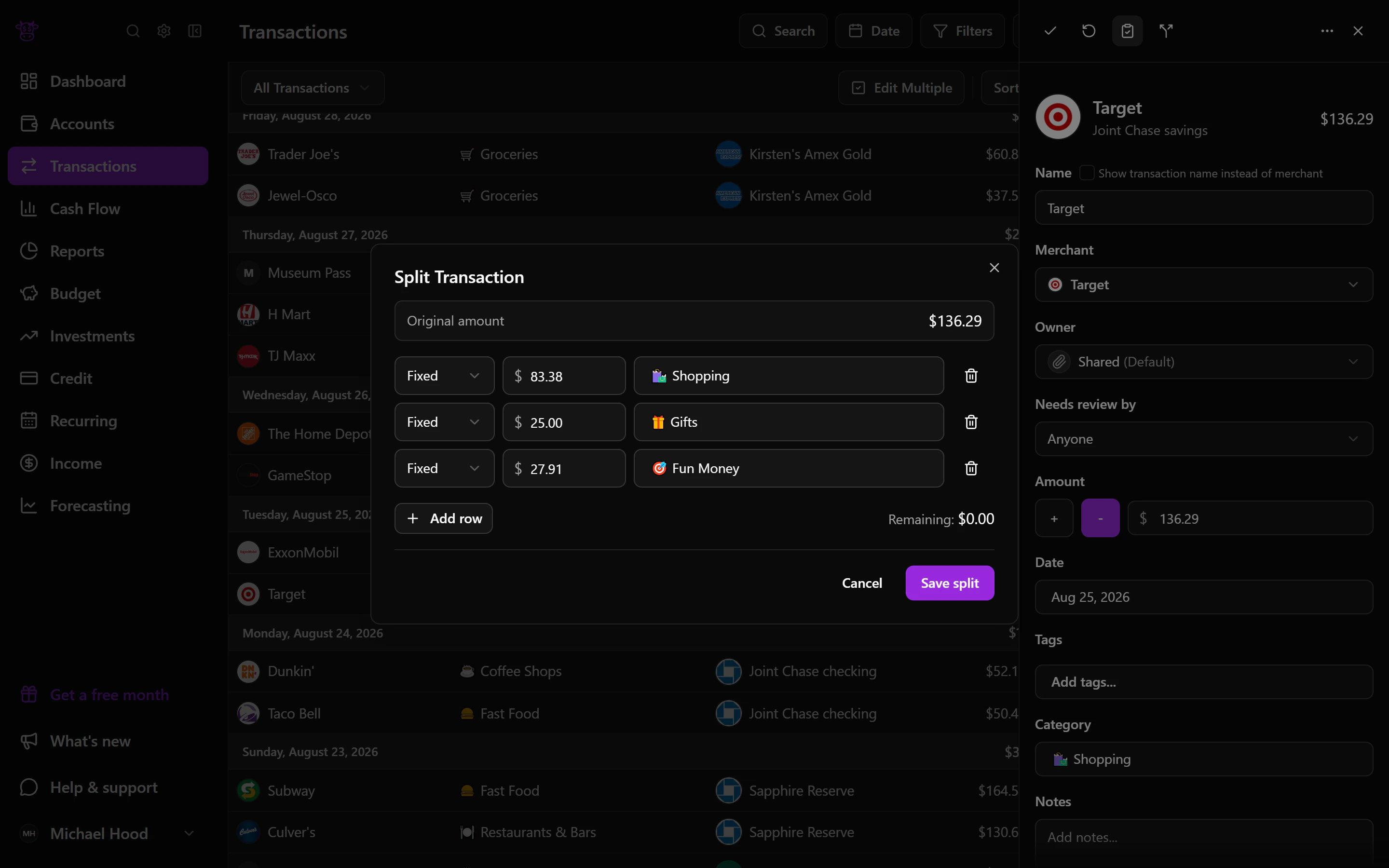Image resolution: width=1389 pixels, height=868 pixels.
Task: Open Budget page
Action: point(108,293)
